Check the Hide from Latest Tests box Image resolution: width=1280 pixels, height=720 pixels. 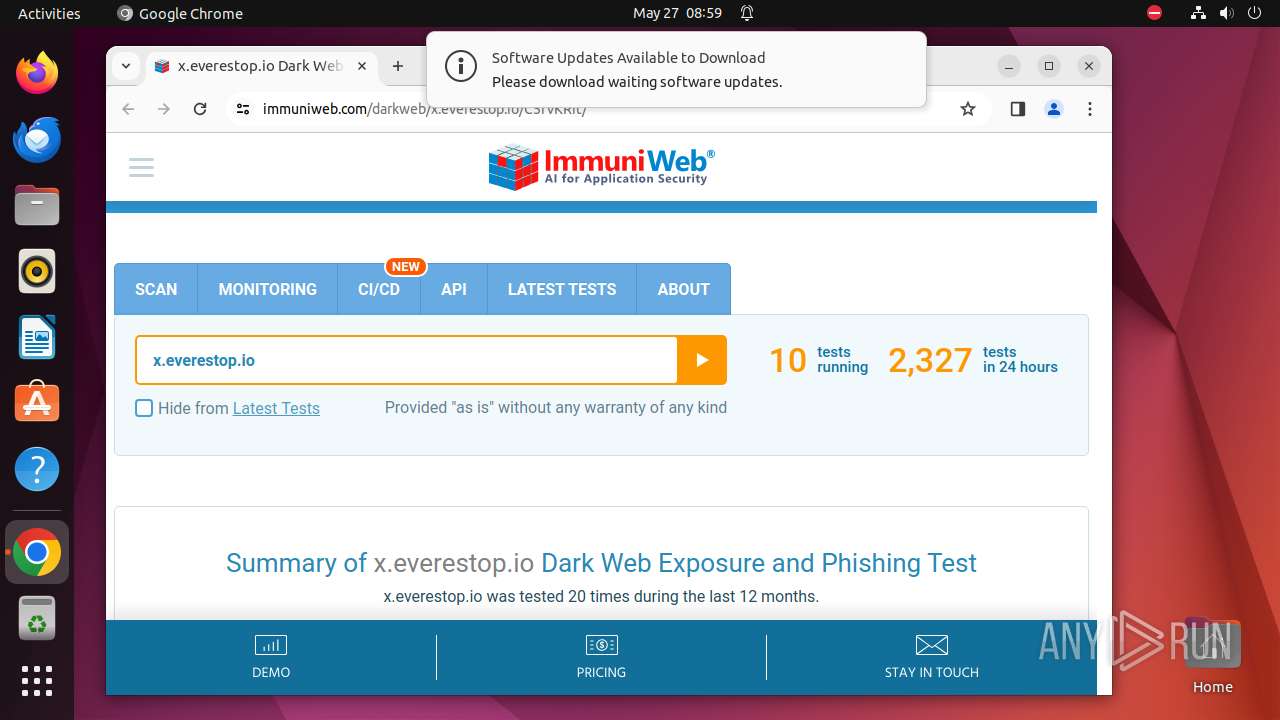pyautogui.click(x=144, y=408)
